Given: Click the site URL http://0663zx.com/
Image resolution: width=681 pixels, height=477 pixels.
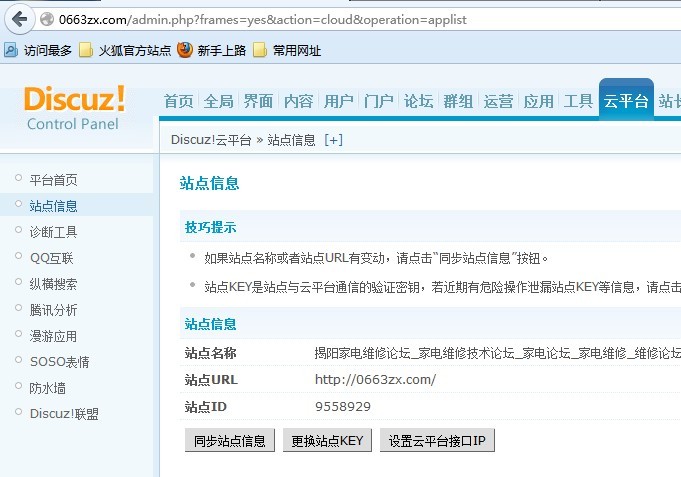Looking at the screenshot, I should tap(375, 380).
